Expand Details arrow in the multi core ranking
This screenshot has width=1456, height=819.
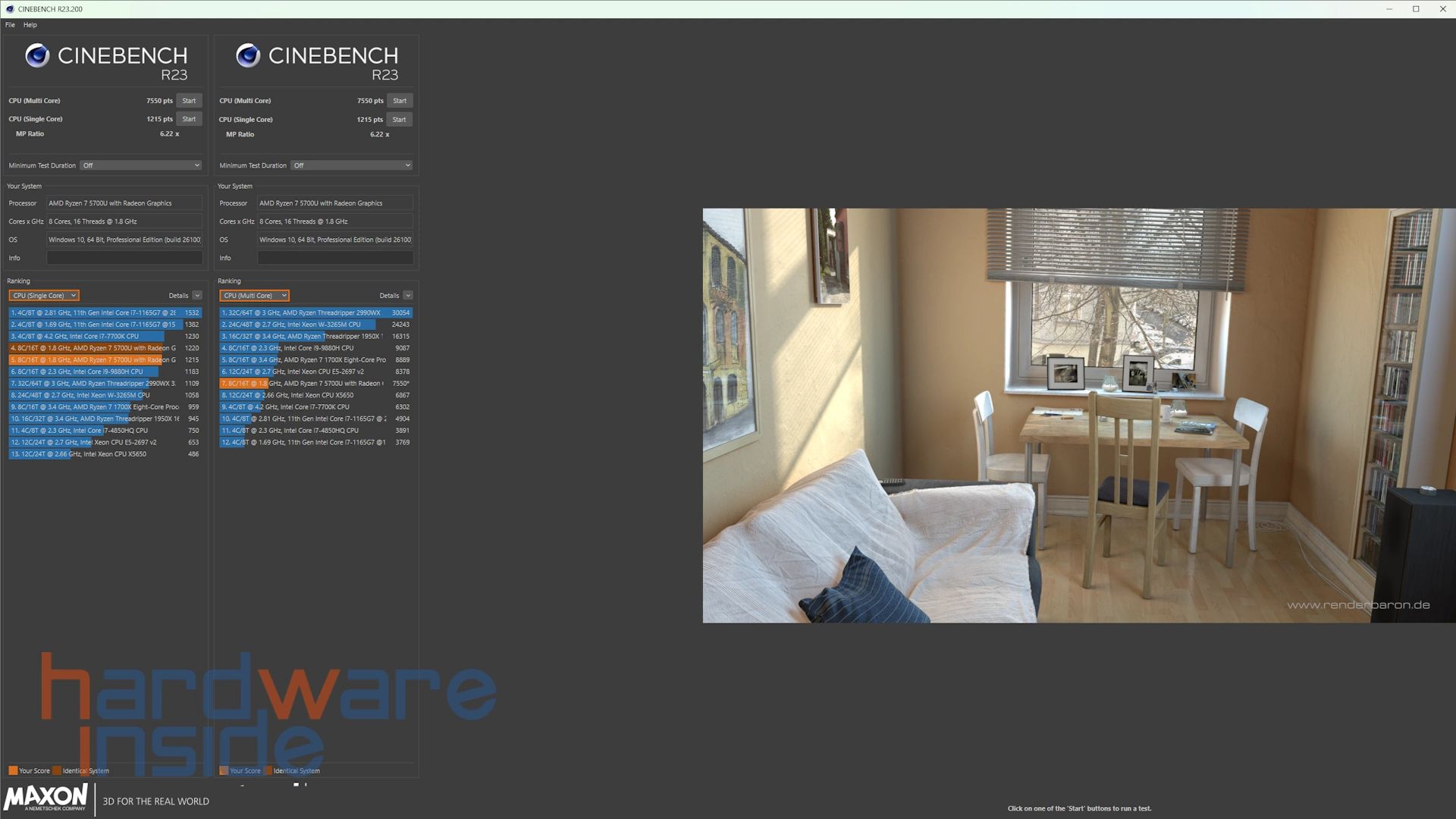coord(408,296)
